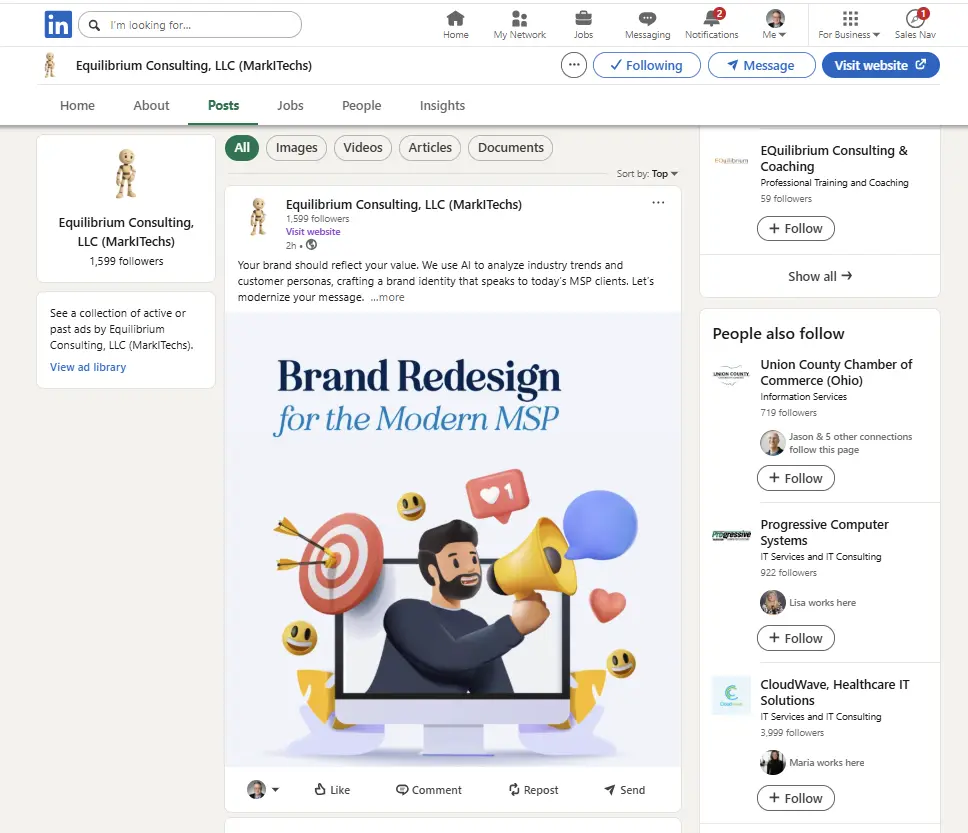Select the Images filter chip
Viewport: 968px width, 833px height.
tap(296, 148)
